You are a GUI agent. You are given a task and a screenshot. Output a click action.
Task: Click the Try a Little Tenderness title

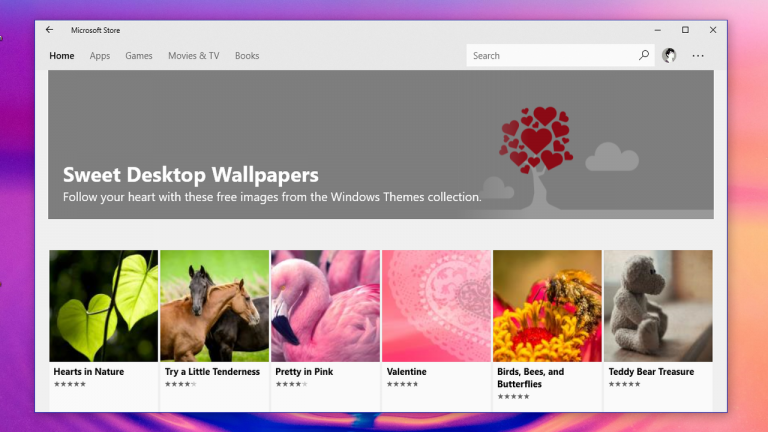pos(212,372)
